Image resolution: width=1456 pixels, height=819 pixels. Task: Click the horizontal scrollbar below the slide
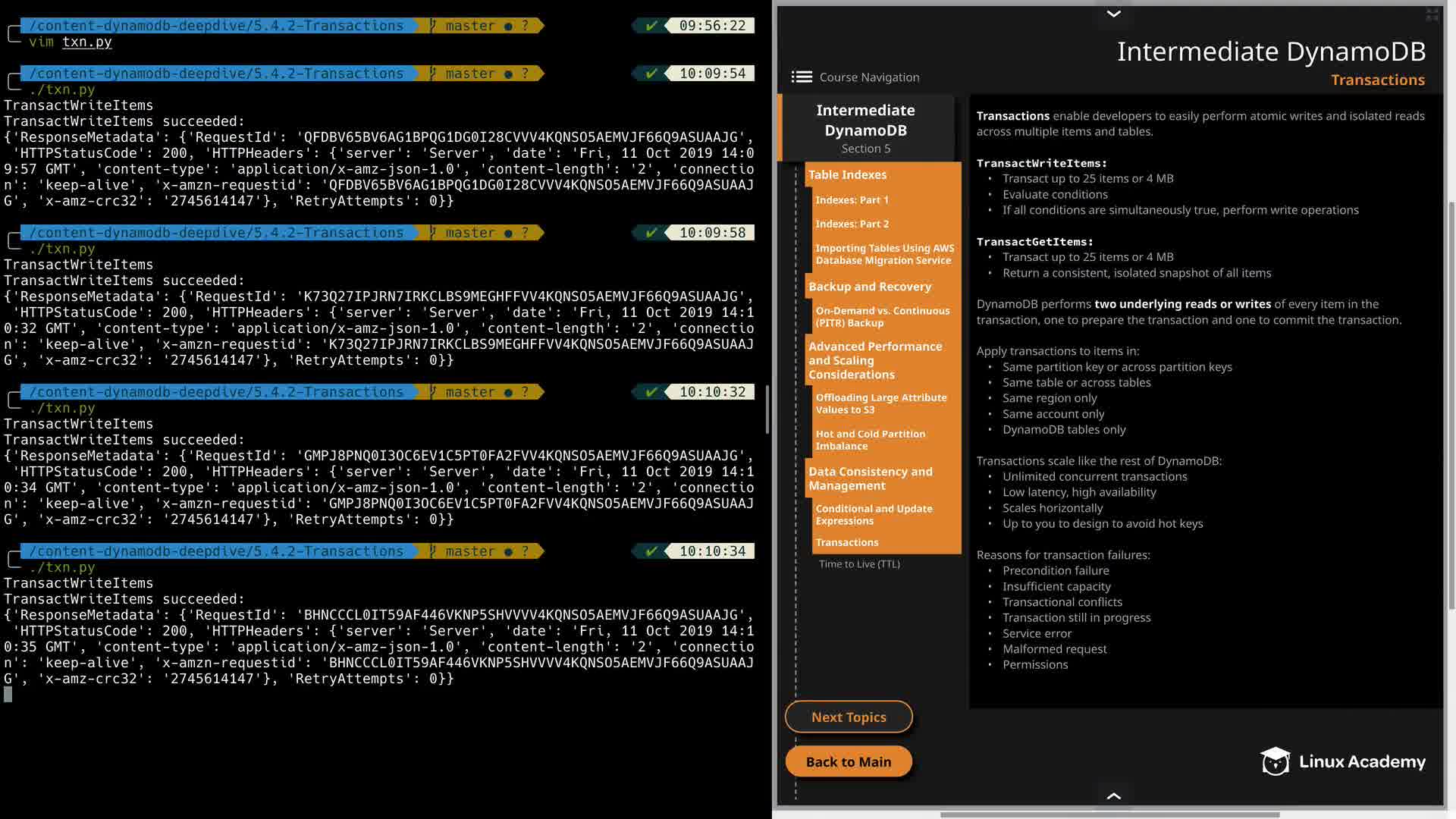1109,815
